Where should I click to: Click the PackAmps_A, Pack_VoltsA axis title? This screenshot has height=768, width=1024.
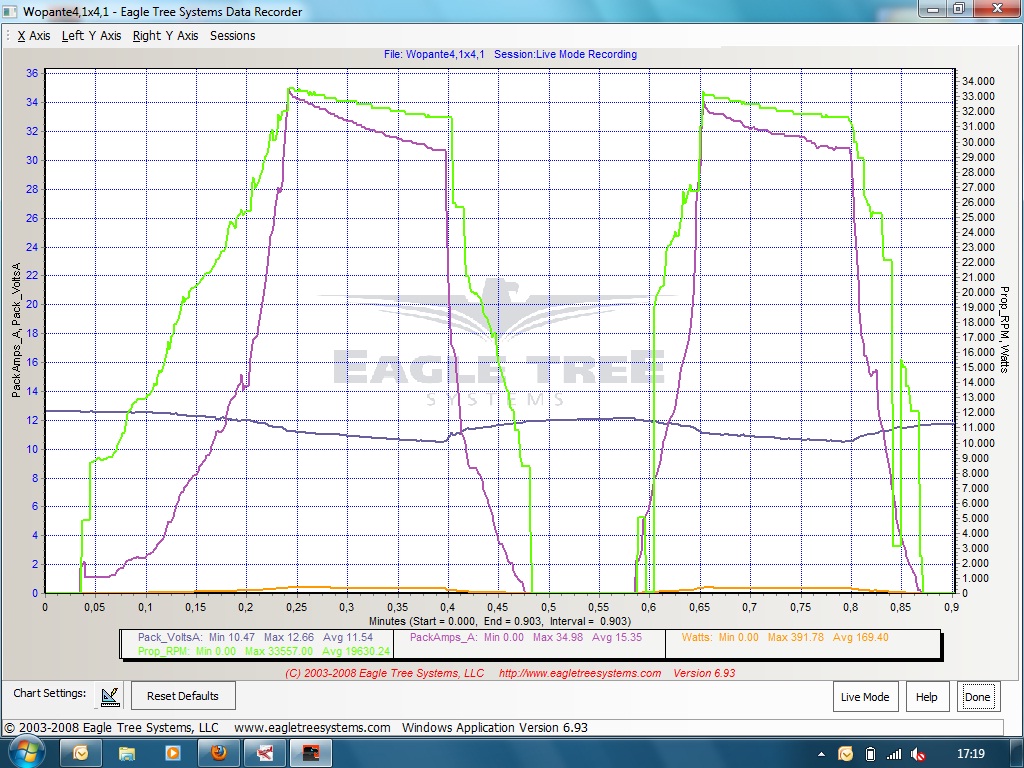pos(16,330)
